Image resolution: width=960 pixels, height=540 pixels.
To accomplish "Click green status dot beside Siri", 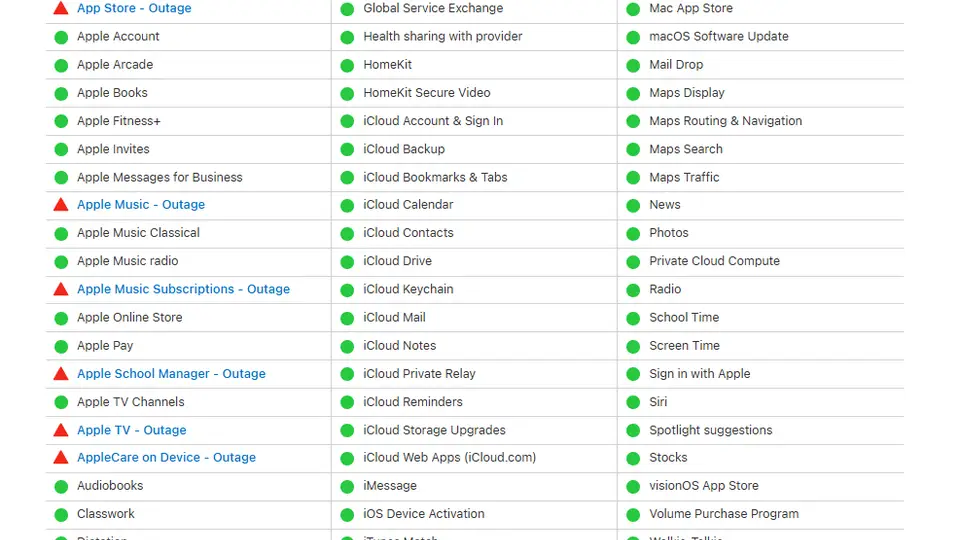I will [x=633, y=403].
